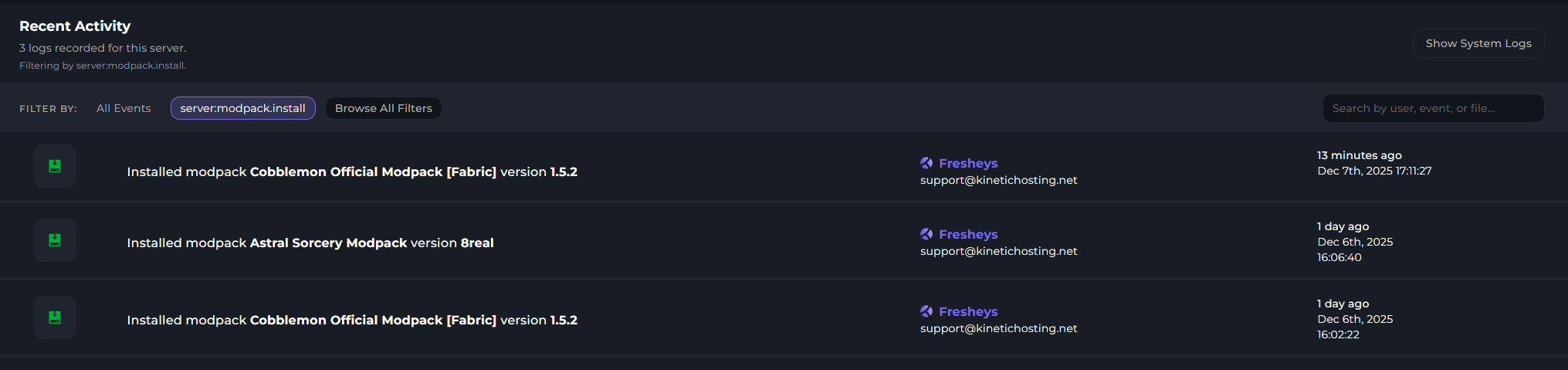Click the user icon beside Fresheys in the 17:11:27 log
The width and height of the screenshot is (1568, 370).
click(926, 163)
